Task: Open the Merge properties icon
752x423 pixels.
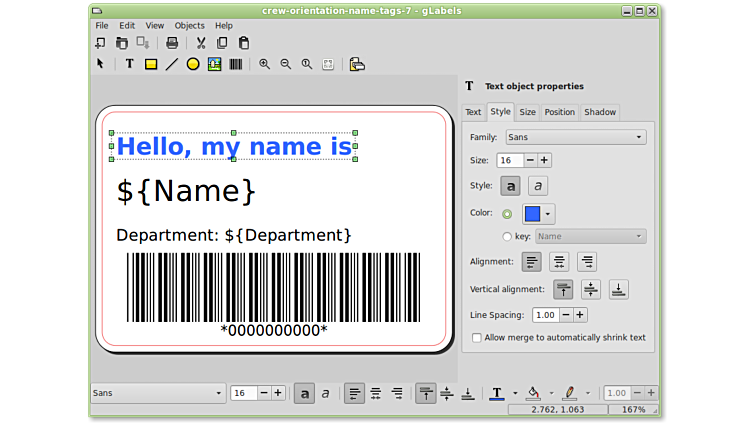Action: click(x=357, y=64)
